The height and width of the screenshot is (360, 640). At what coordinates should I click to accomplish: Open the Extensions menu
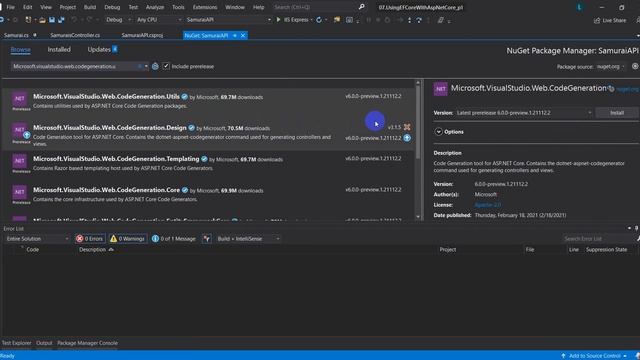[x=205, y=7]
